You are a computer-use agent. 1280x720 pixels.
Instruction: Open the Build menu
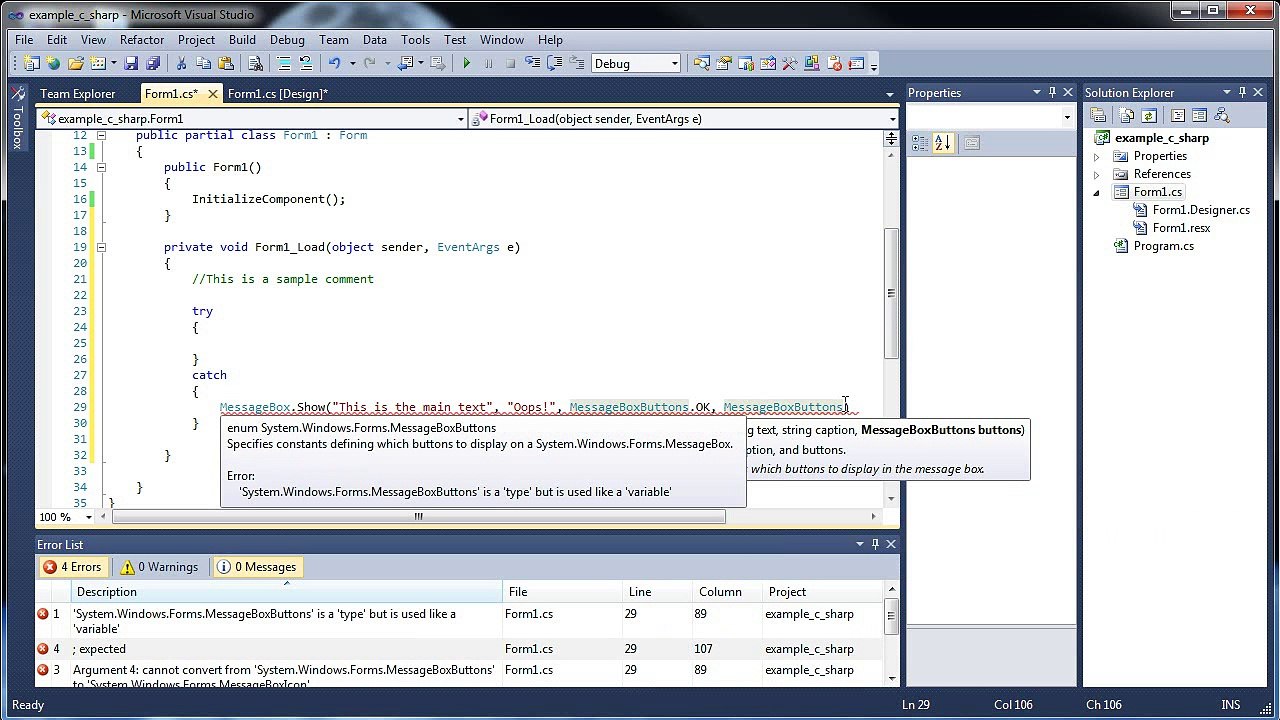(x=242, y=40)
